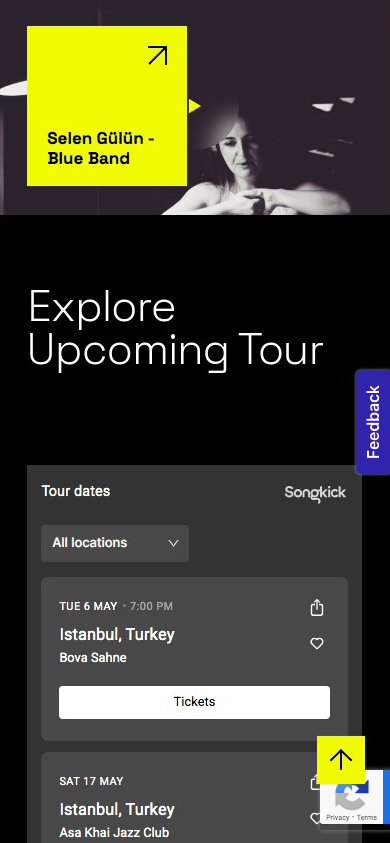Click the chevron in the All locations selector
This screenshot has height=843, width=390.
[173, 544]
